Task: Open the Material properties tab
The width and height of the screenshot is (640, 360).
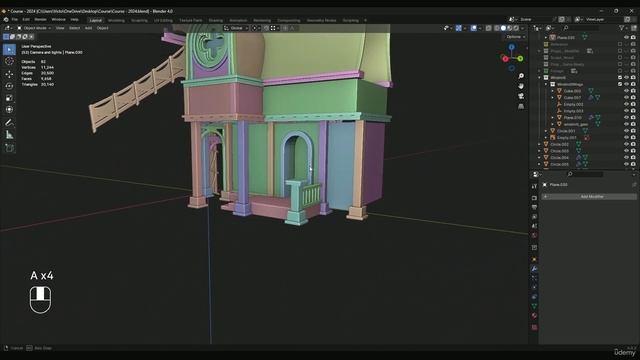Action: click(534, 316)
